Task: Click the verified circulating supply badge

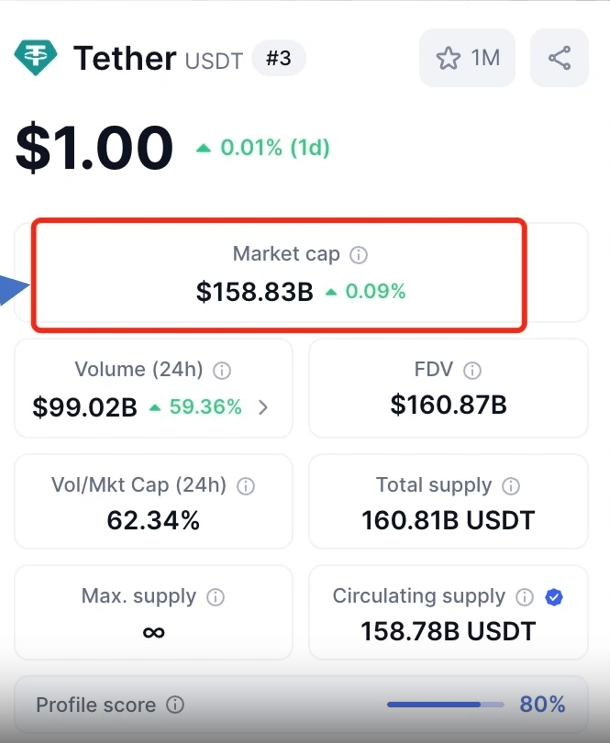Action: tap(554, 597)
